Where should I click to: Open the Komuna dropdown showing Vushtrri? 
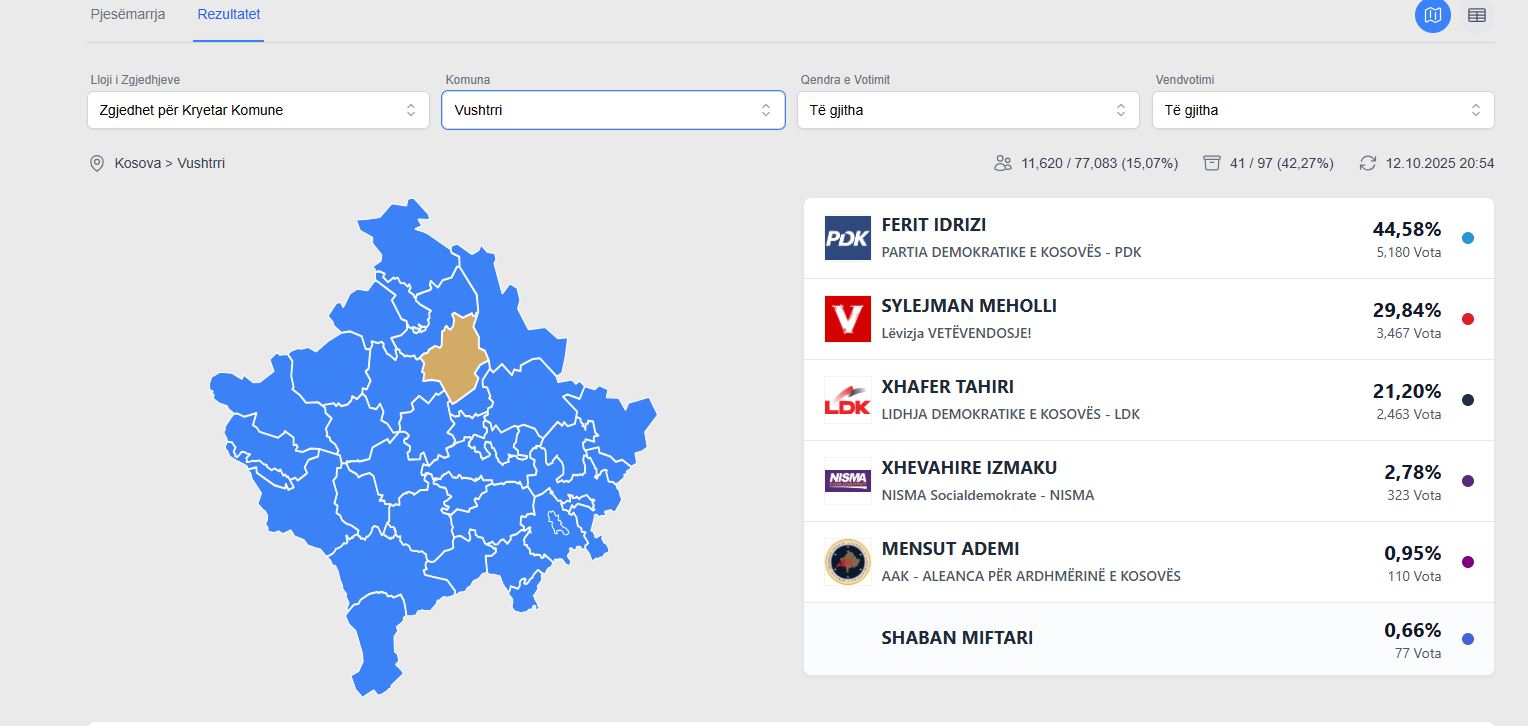point(613,110)
